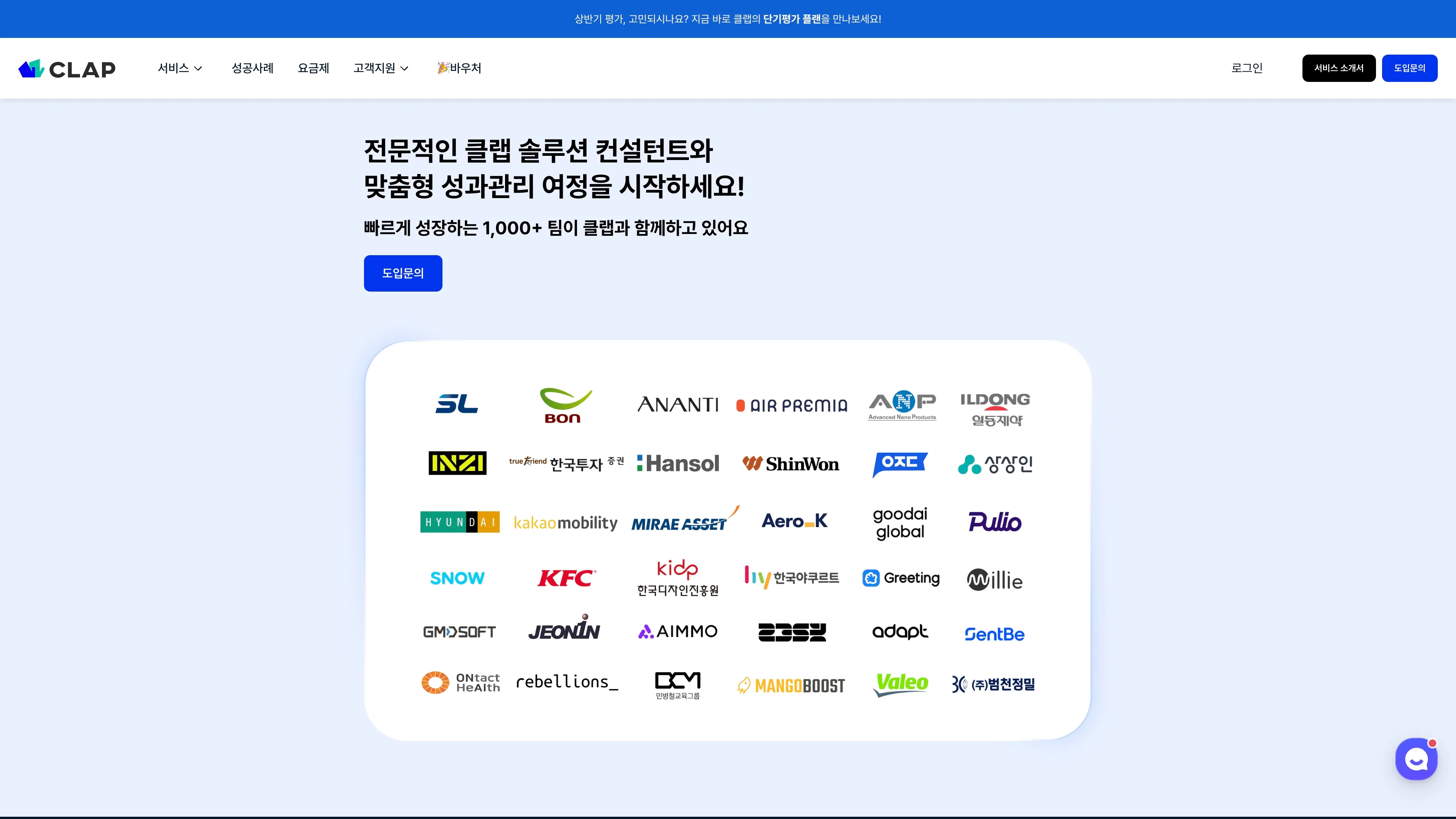This screenshot has width=1456, height=819.
Task: Click the SentBe logo
Action: tap(994, 634)
